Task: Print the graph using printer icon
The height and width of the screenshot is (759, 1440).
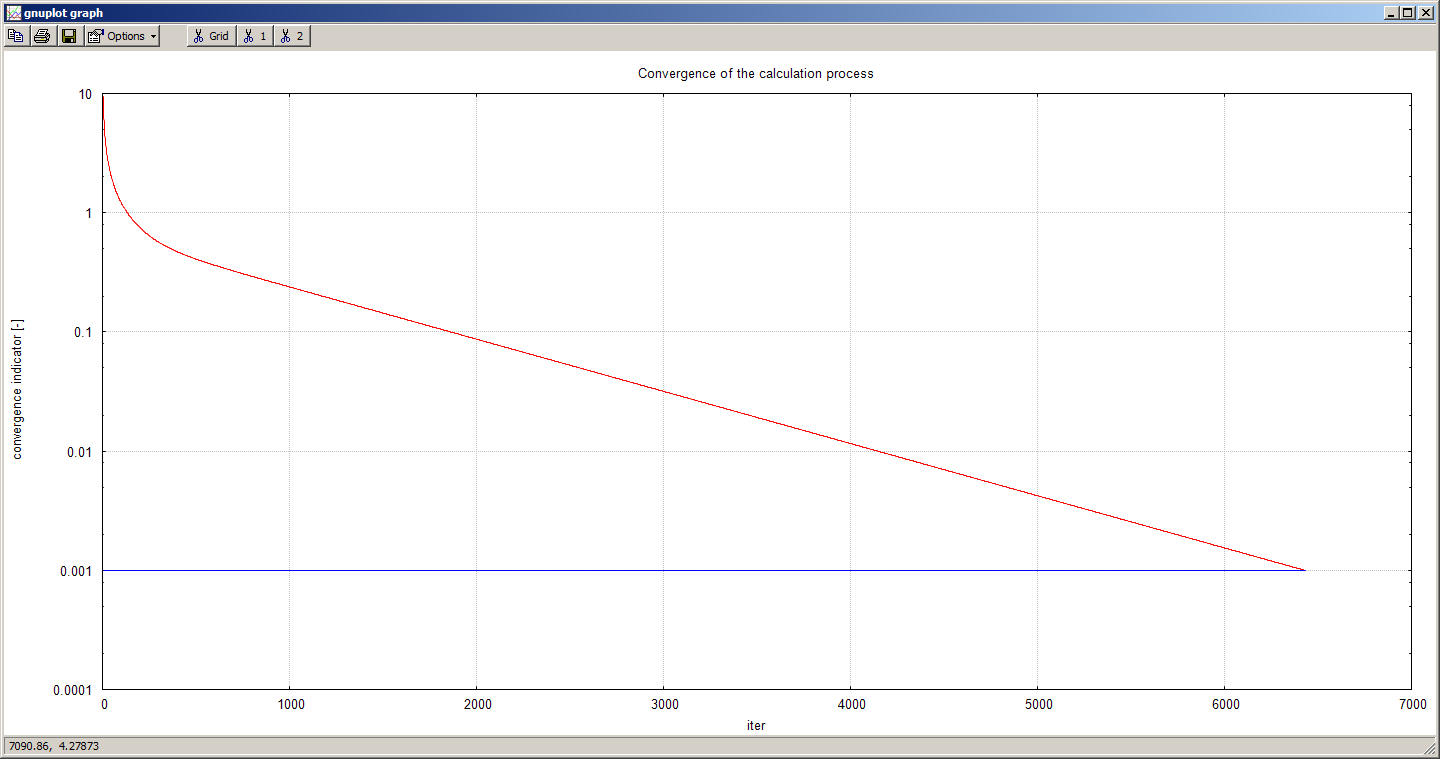Action: 42,36
